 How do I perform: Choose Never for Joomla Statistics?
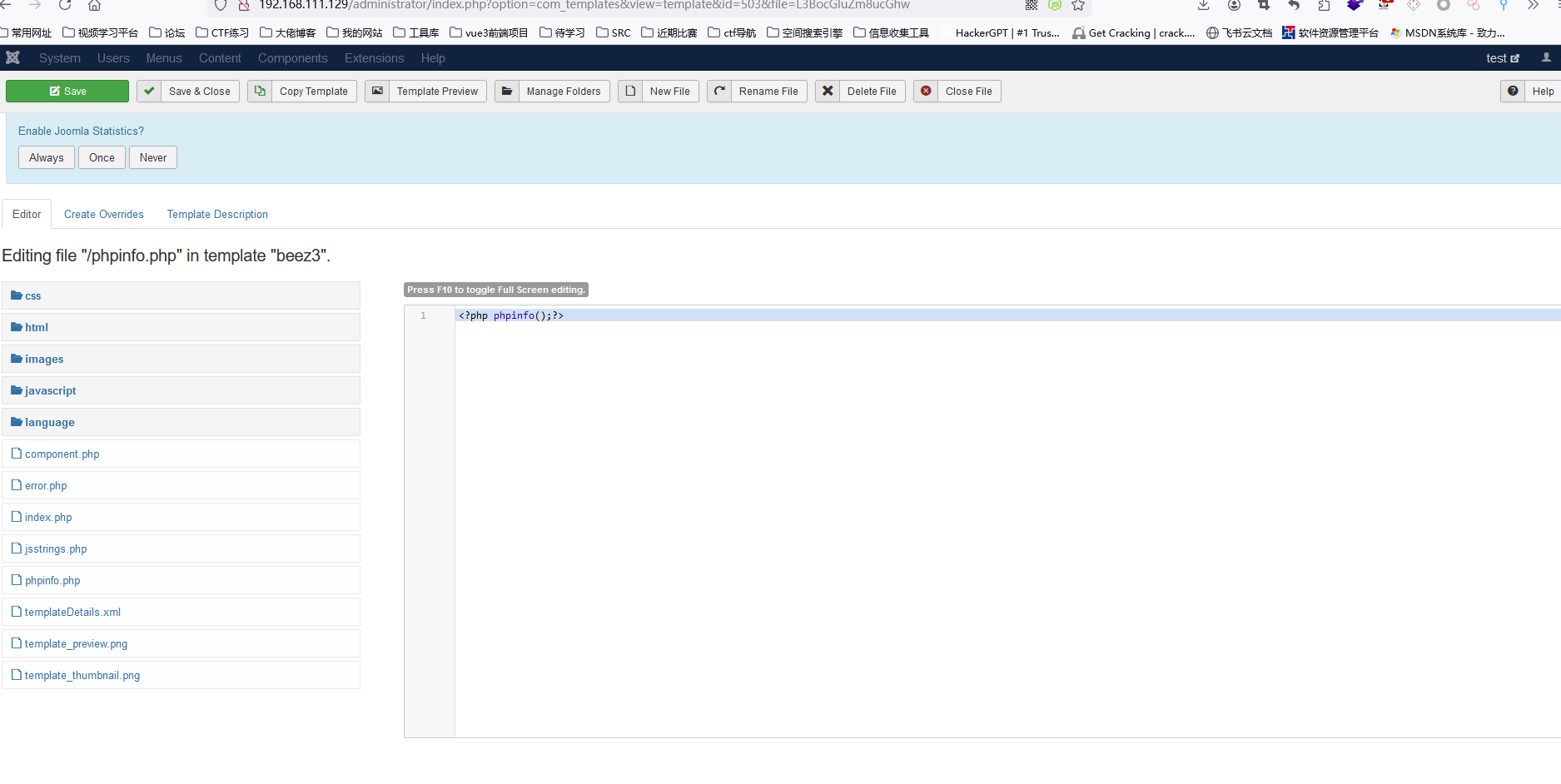coord(153,158)
